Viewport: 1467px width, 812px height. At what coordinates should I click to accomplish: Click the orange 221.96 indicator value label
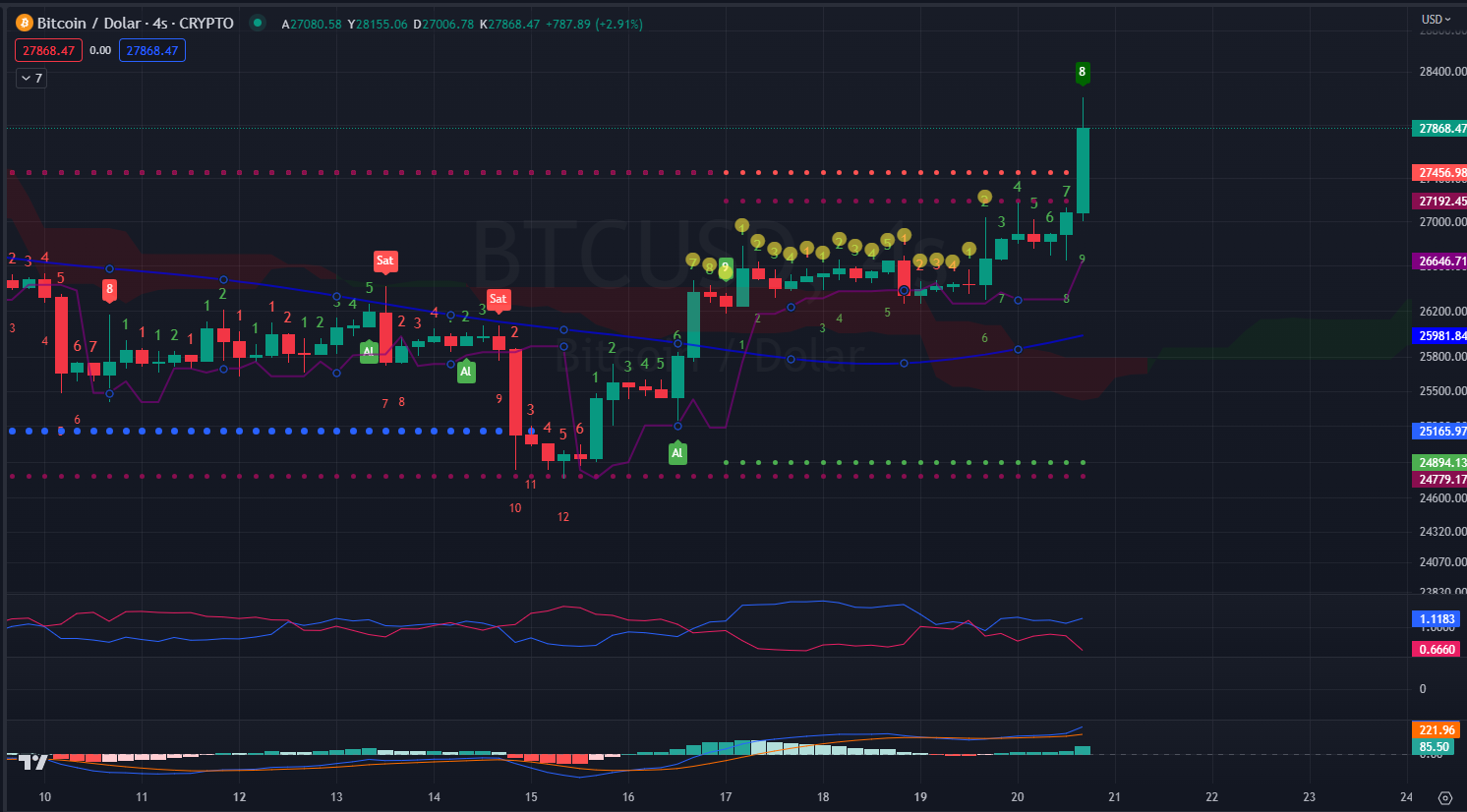pyautogui.click(x=1437, y=730)
